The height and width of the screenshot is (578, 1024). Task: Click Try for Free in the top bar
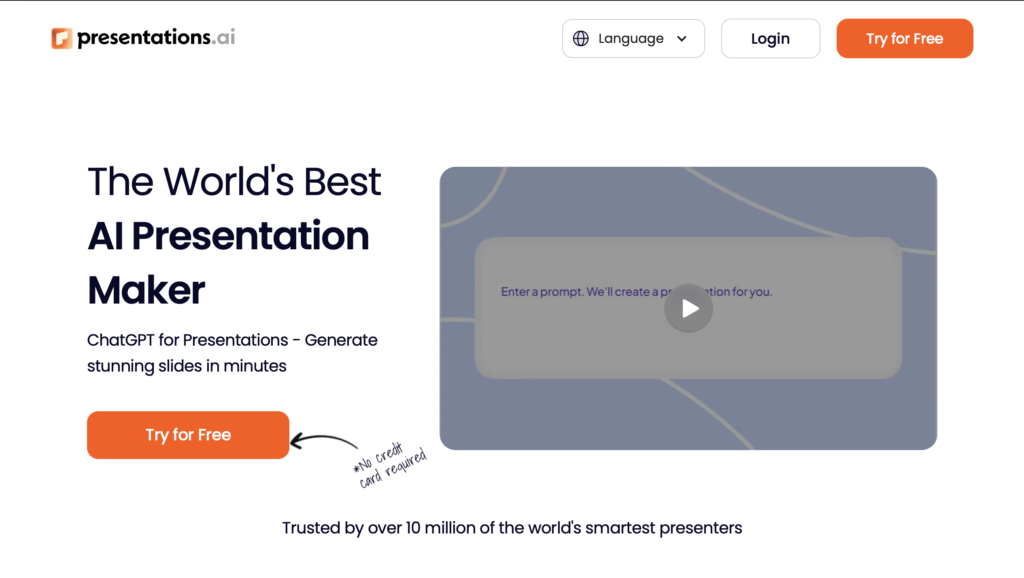904,38
